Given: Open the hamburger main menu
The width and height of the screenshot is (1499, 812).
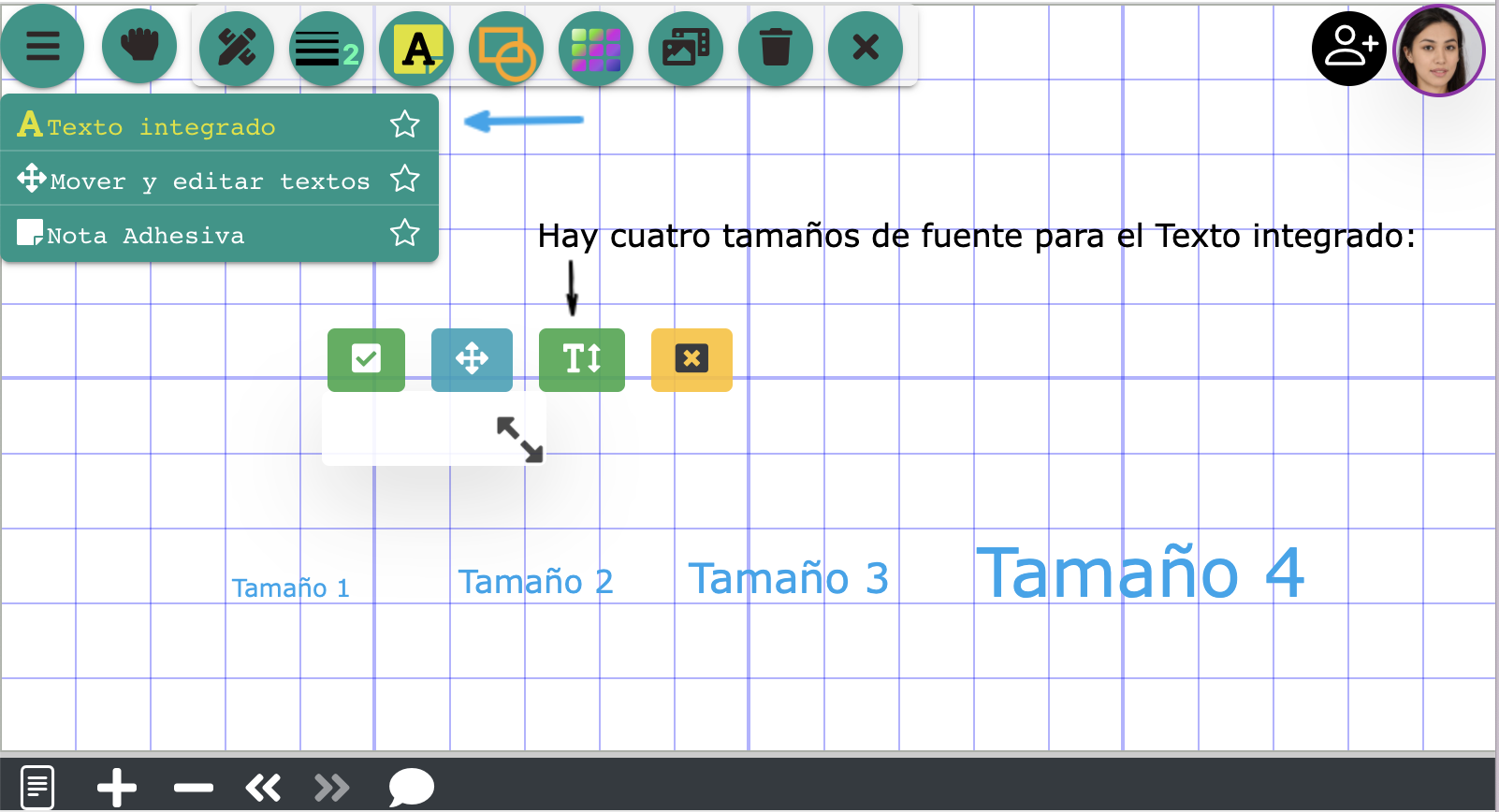Looking at the screenshot, I should (43, 46).
